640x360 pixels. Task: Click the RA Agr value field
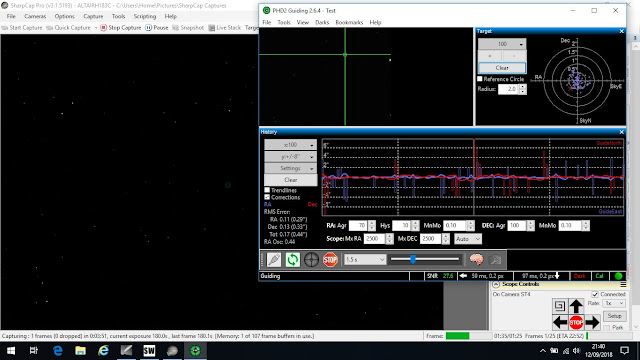(359, 225)
